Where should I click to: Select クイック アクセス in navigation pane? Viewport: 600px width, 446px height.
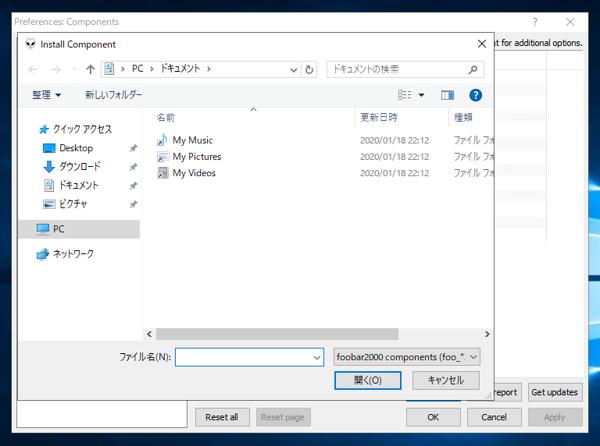pyautogui.click(x=75, y=129)
